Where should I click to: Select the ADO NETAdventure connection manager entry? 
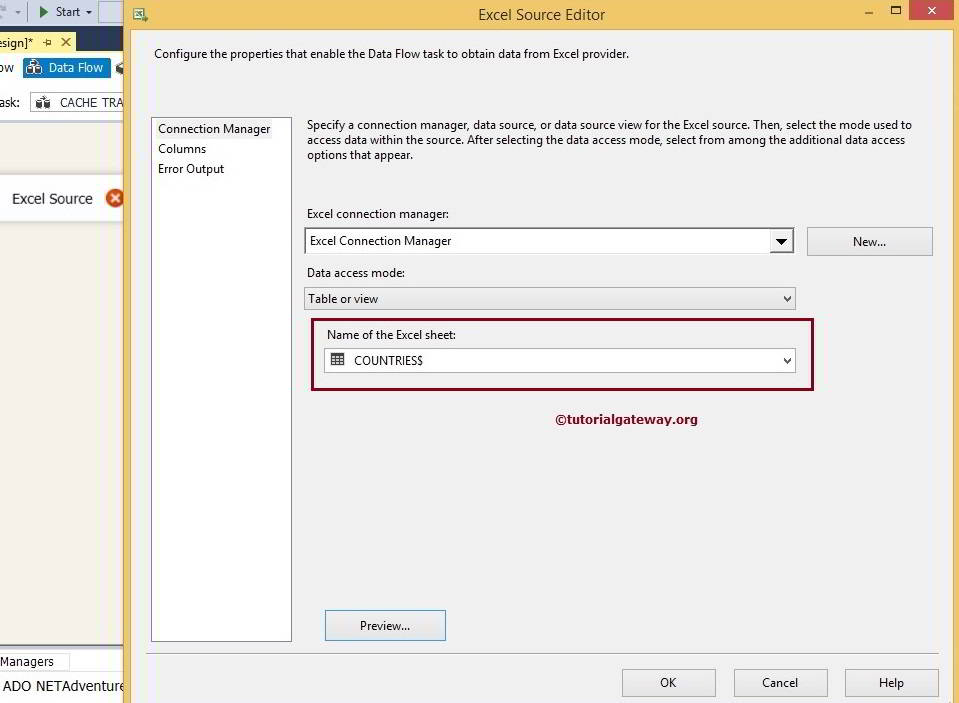click(60, 686)
